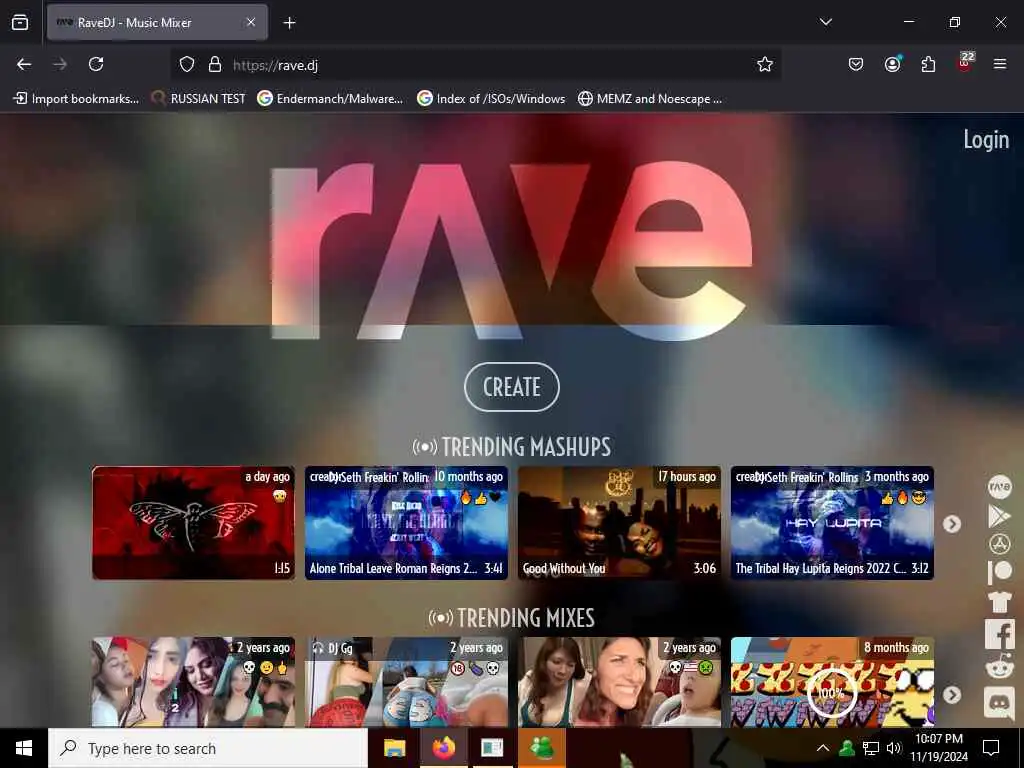Open the Rave app icon in right sidebar
Viewport: 1024px width, 768px height.
point(999,487)
